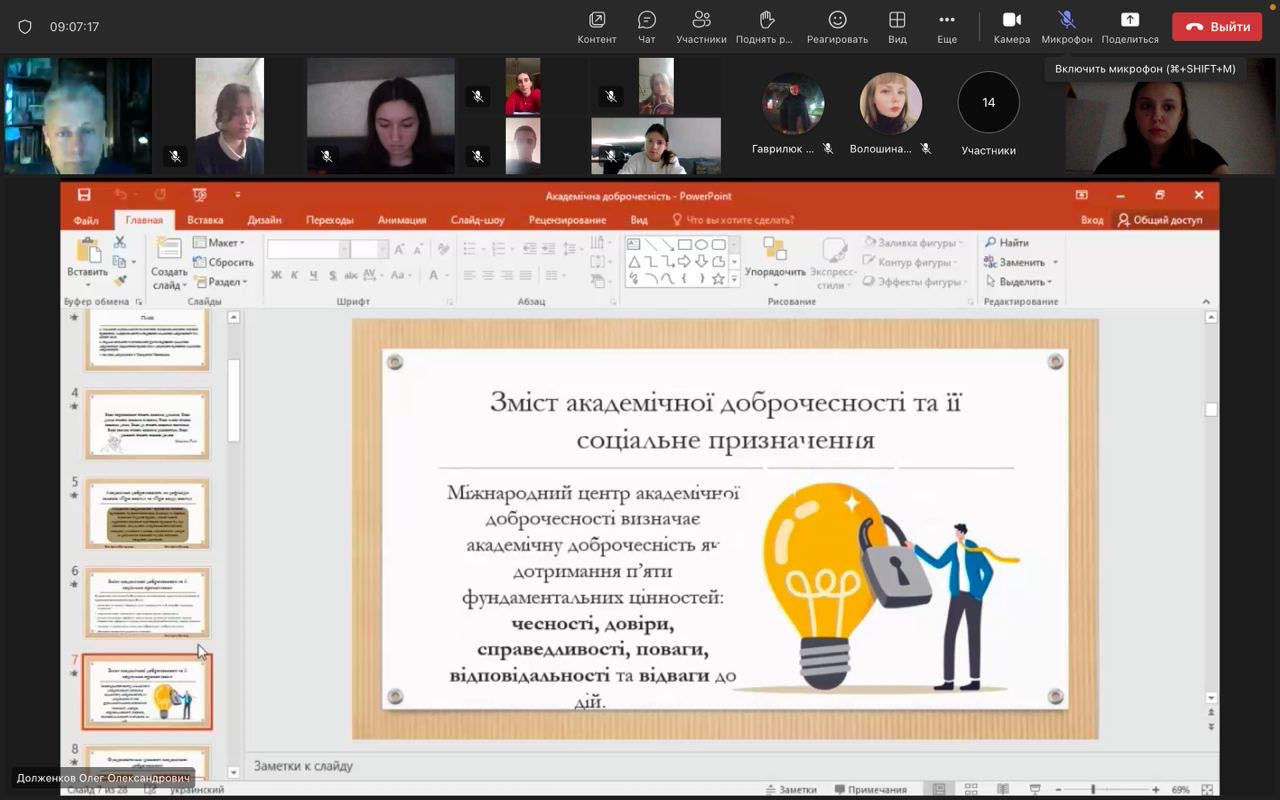
Task: Click the Raise hand icon
Action: pyautogui.click(x=767, y=21)
